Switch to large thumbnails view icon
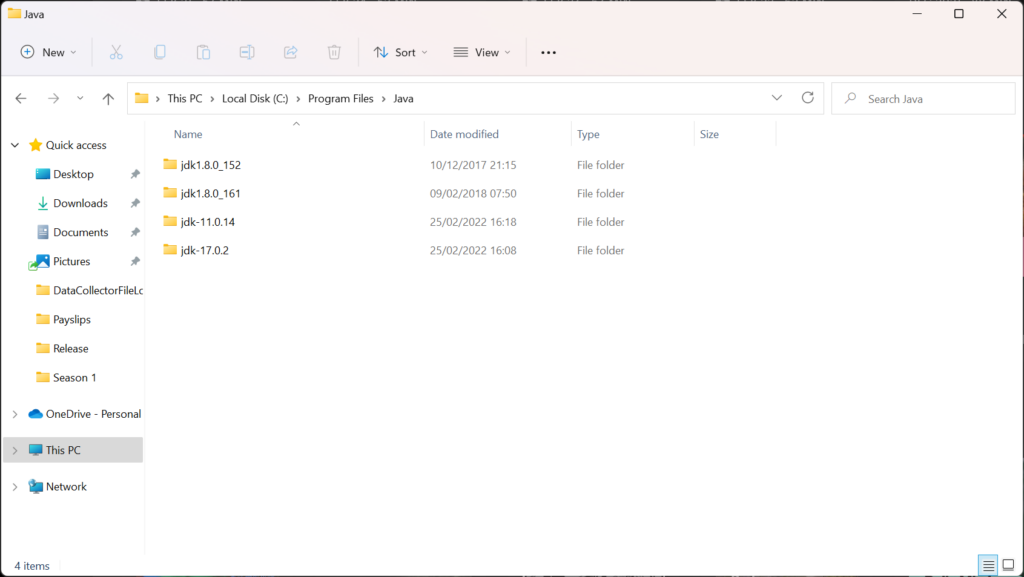 (1008, 565)
